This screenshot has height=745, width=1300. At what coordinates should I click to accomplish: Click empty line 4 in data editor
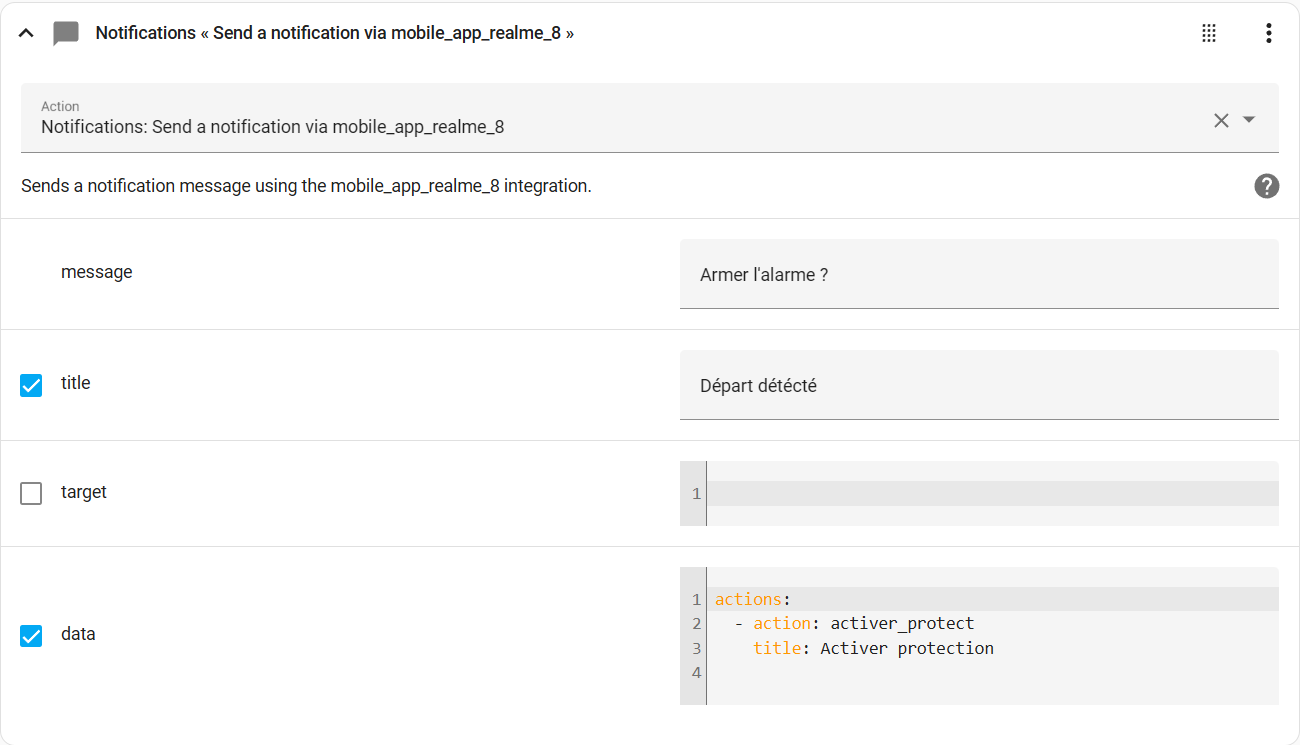(x=992, y=672)
